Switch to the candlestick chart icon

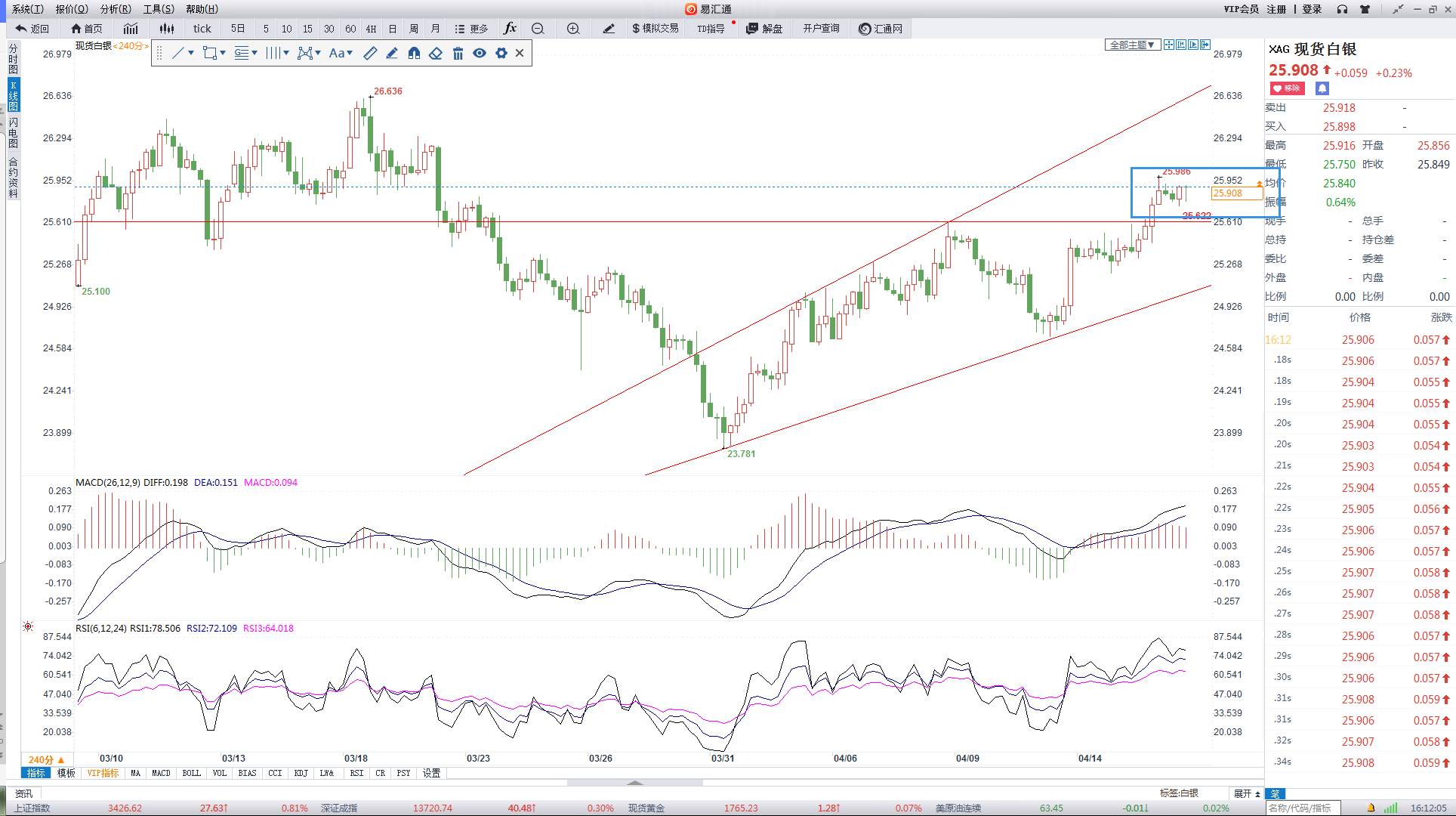(x=167, y=29)
